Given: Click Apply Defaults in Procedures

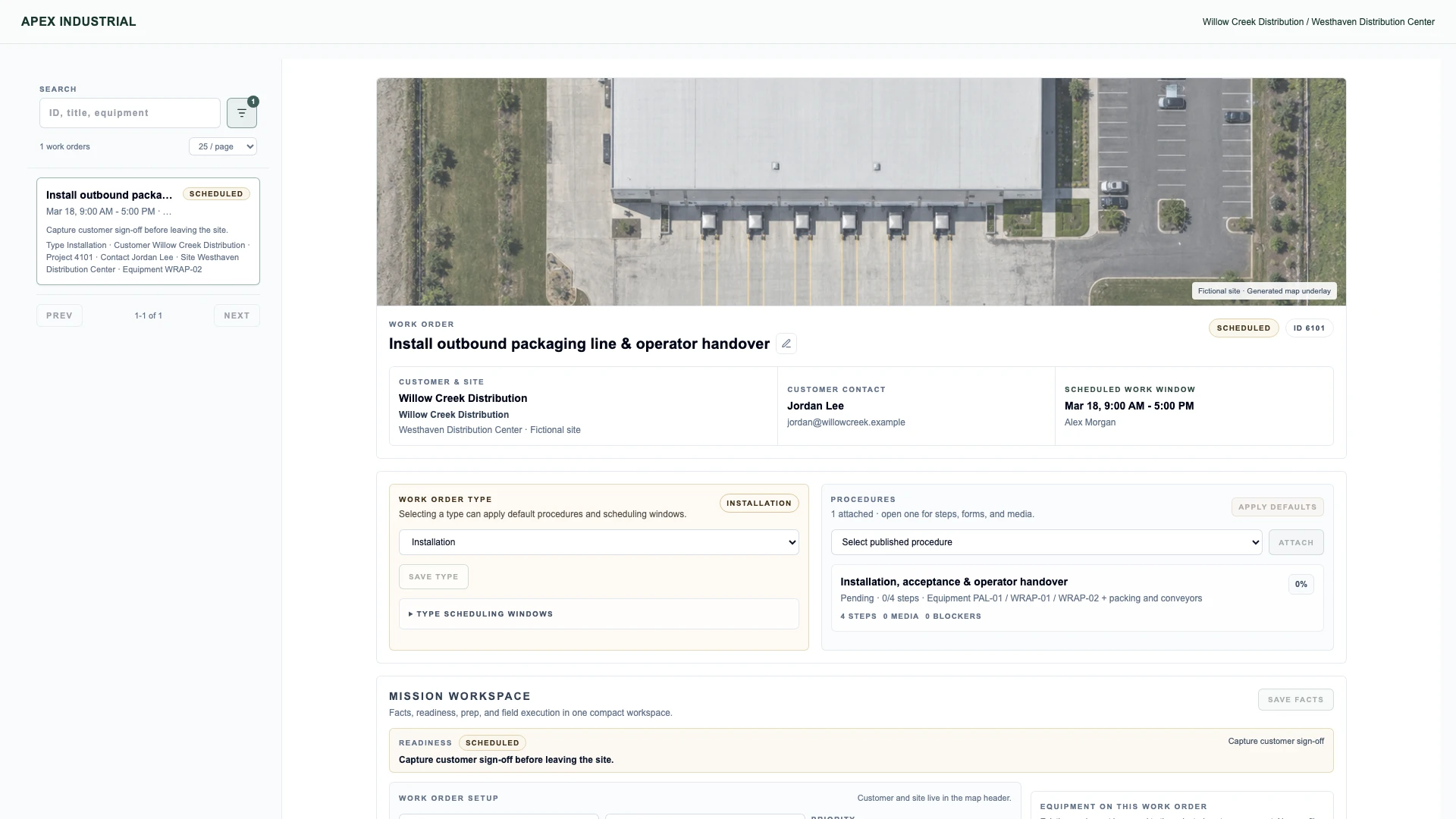Looking at the screenshot, I should click(1277, 507).
